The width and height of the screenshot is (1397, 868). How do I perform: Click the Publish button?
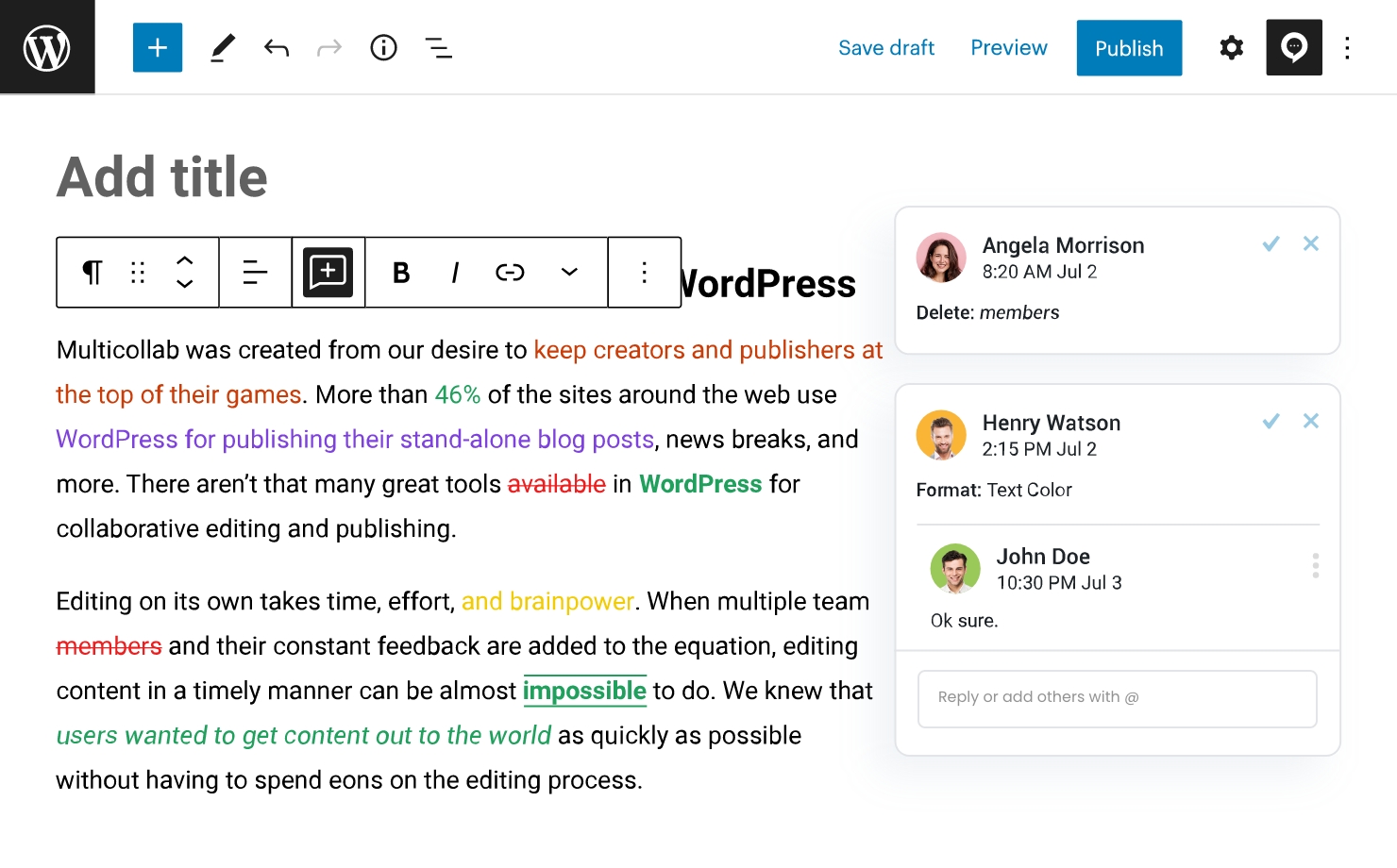pyautogui.click(x=1129, y=48)
